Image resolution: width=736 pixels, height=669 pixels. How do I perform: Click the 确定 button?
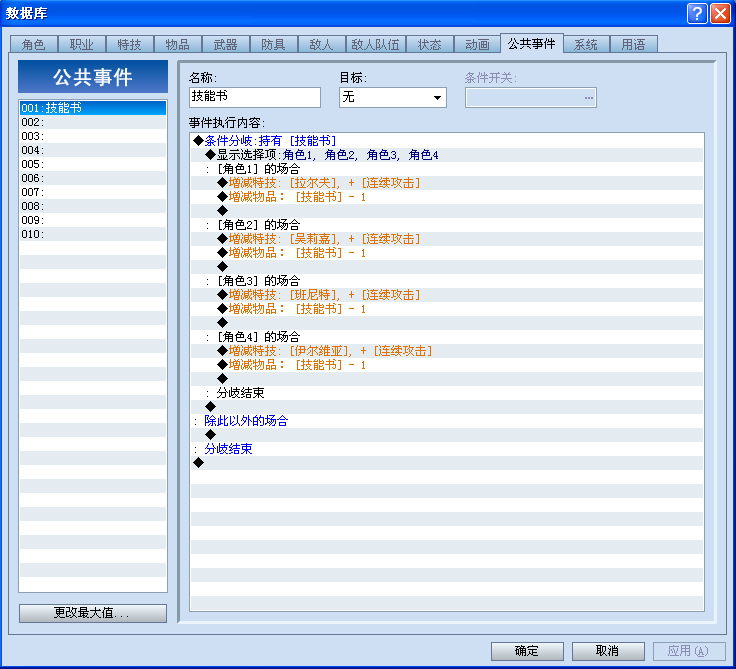click(x=527, y=651)
